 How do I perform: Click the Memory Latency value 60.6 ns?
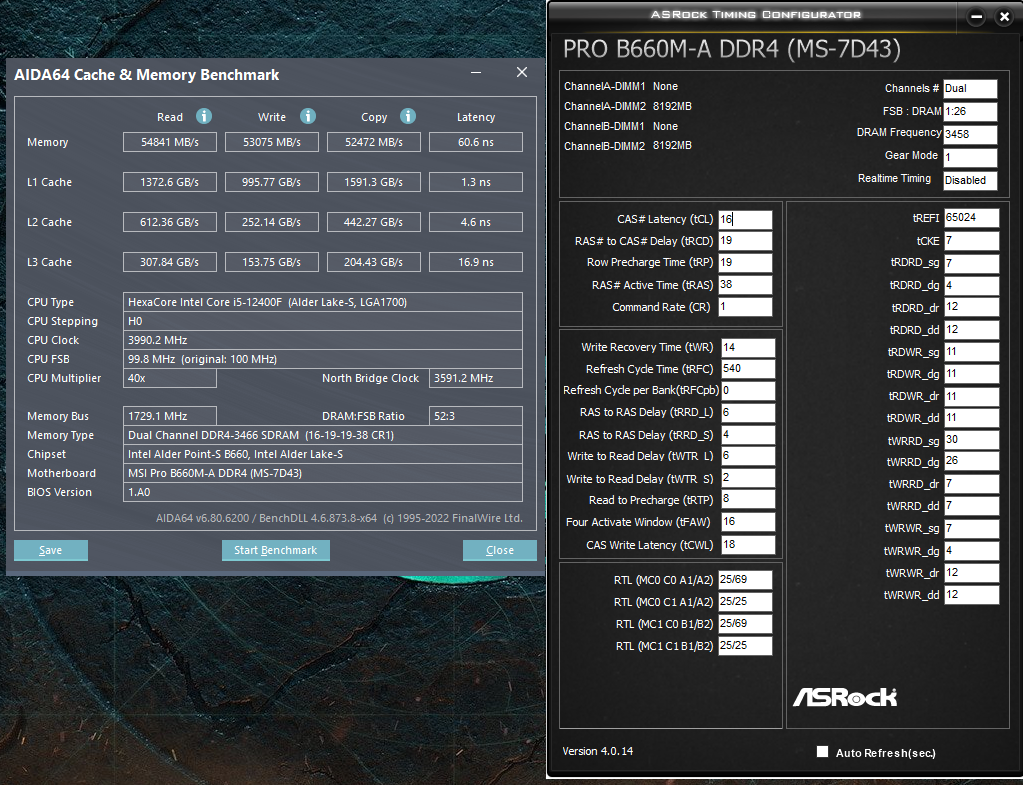(476, 142)
